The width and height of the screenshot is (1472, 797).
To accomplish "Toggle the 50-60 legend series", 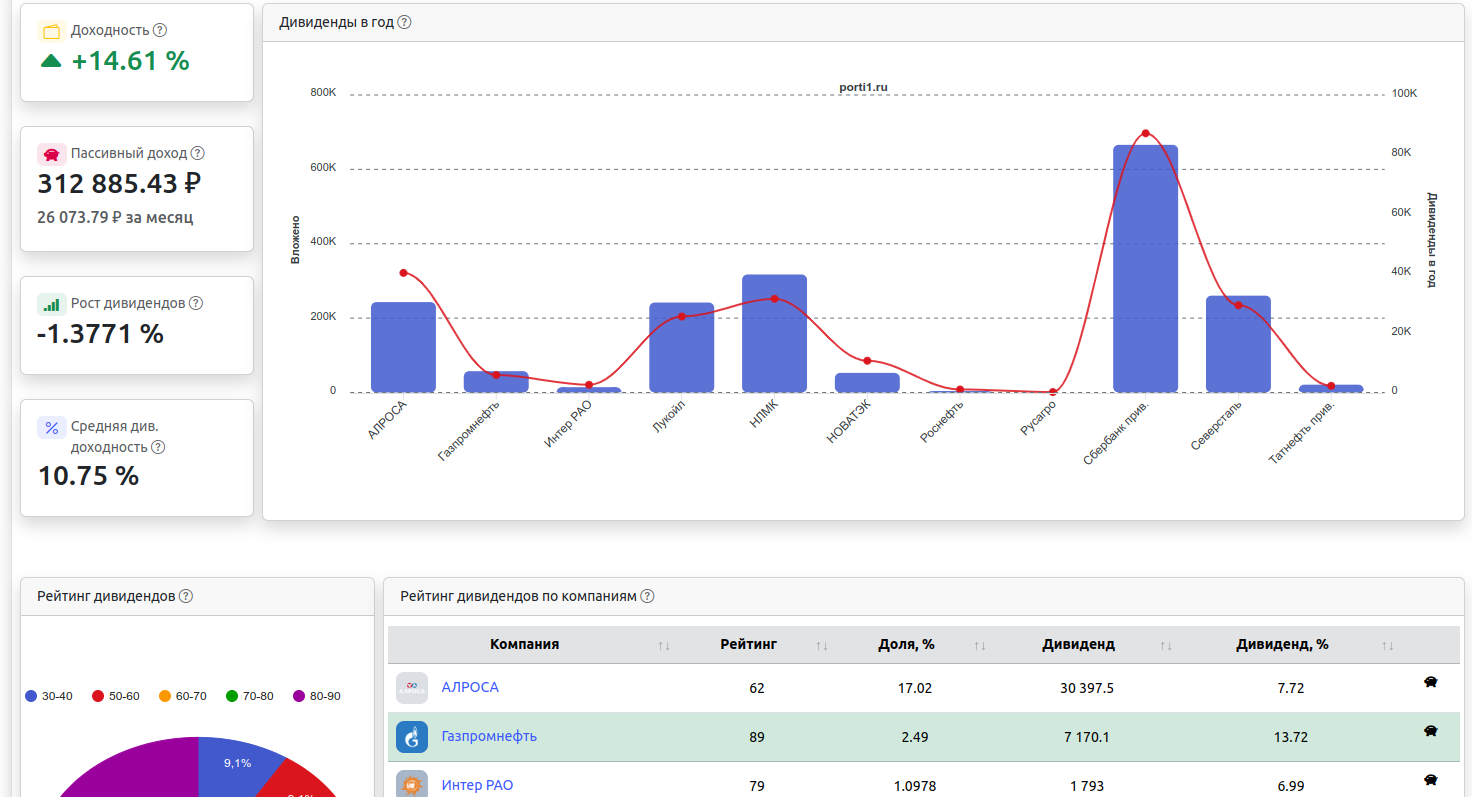I will click(x=116, y=696).
